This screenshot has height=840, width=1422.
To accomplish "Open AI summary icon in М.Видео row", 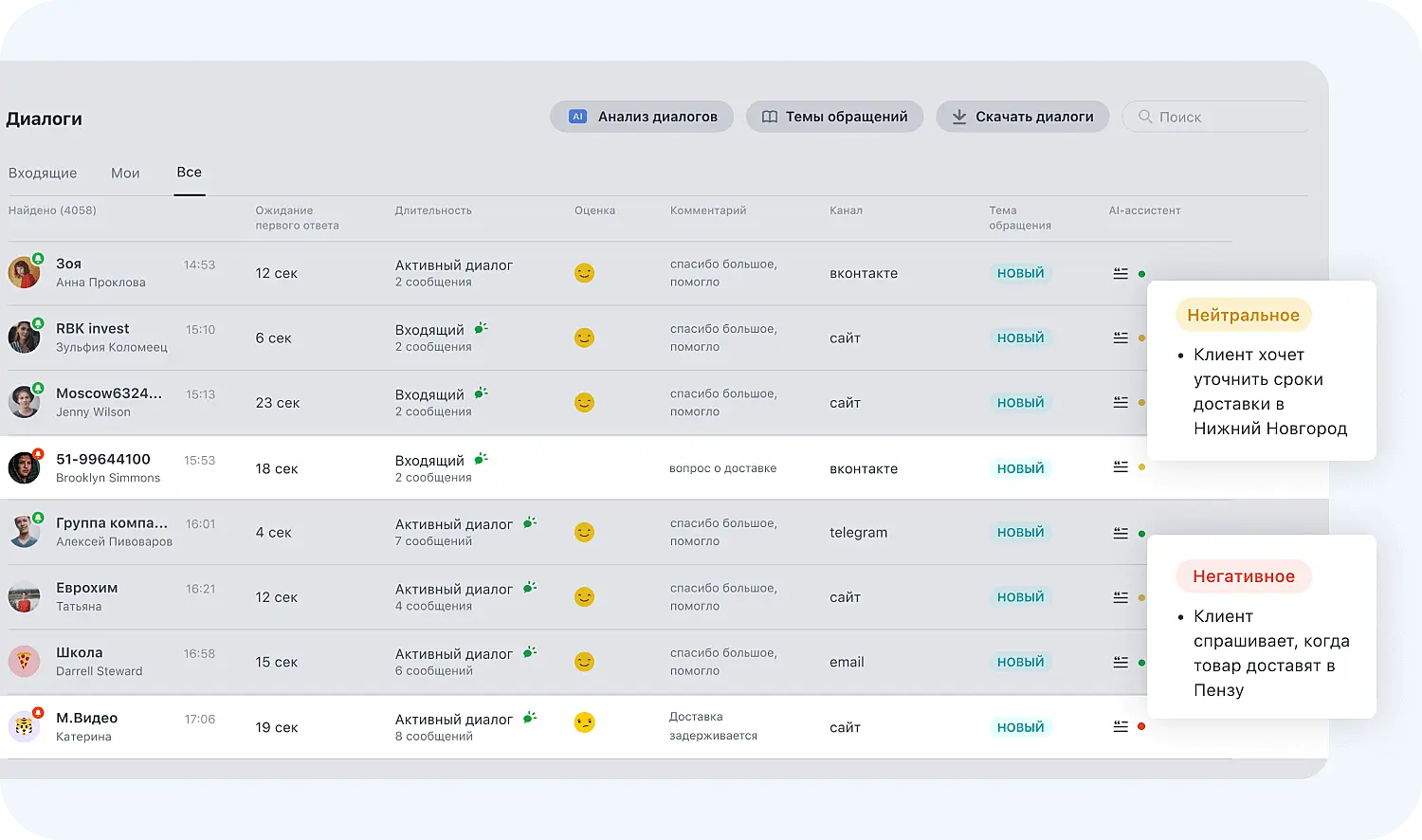I will (x=1120, y=726).
